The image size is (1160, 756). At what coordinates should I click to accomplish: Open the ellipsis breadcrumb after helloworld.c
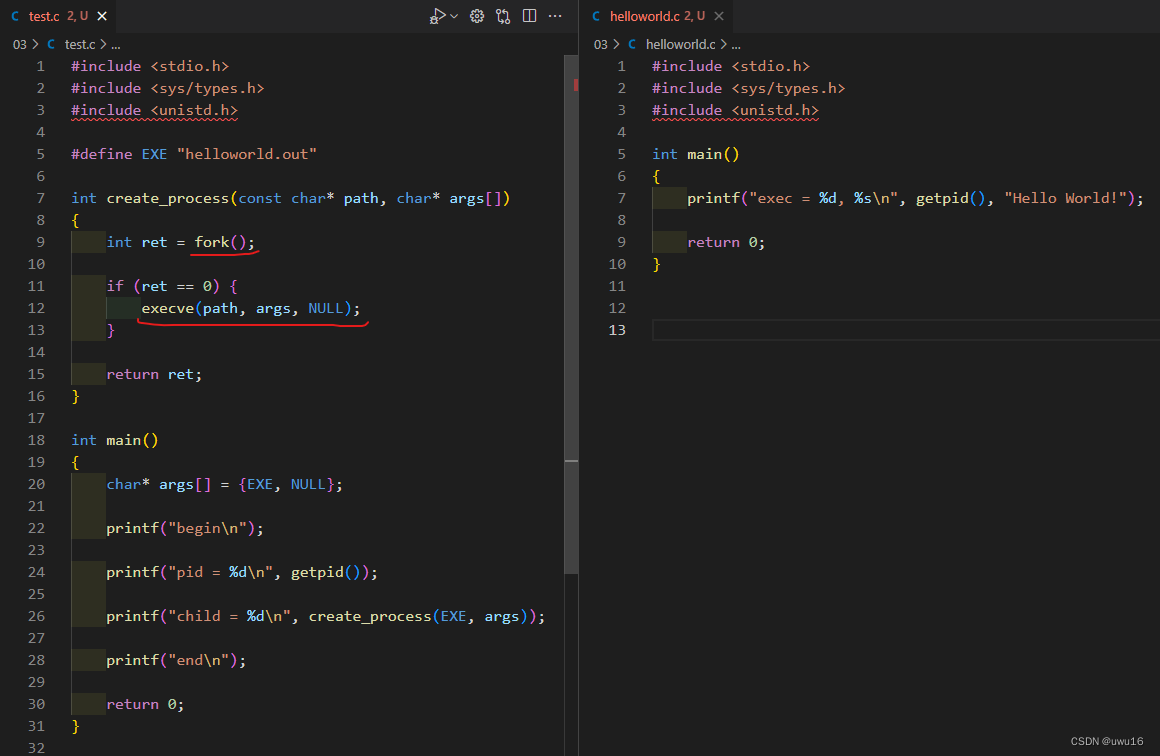coord(735,44)
